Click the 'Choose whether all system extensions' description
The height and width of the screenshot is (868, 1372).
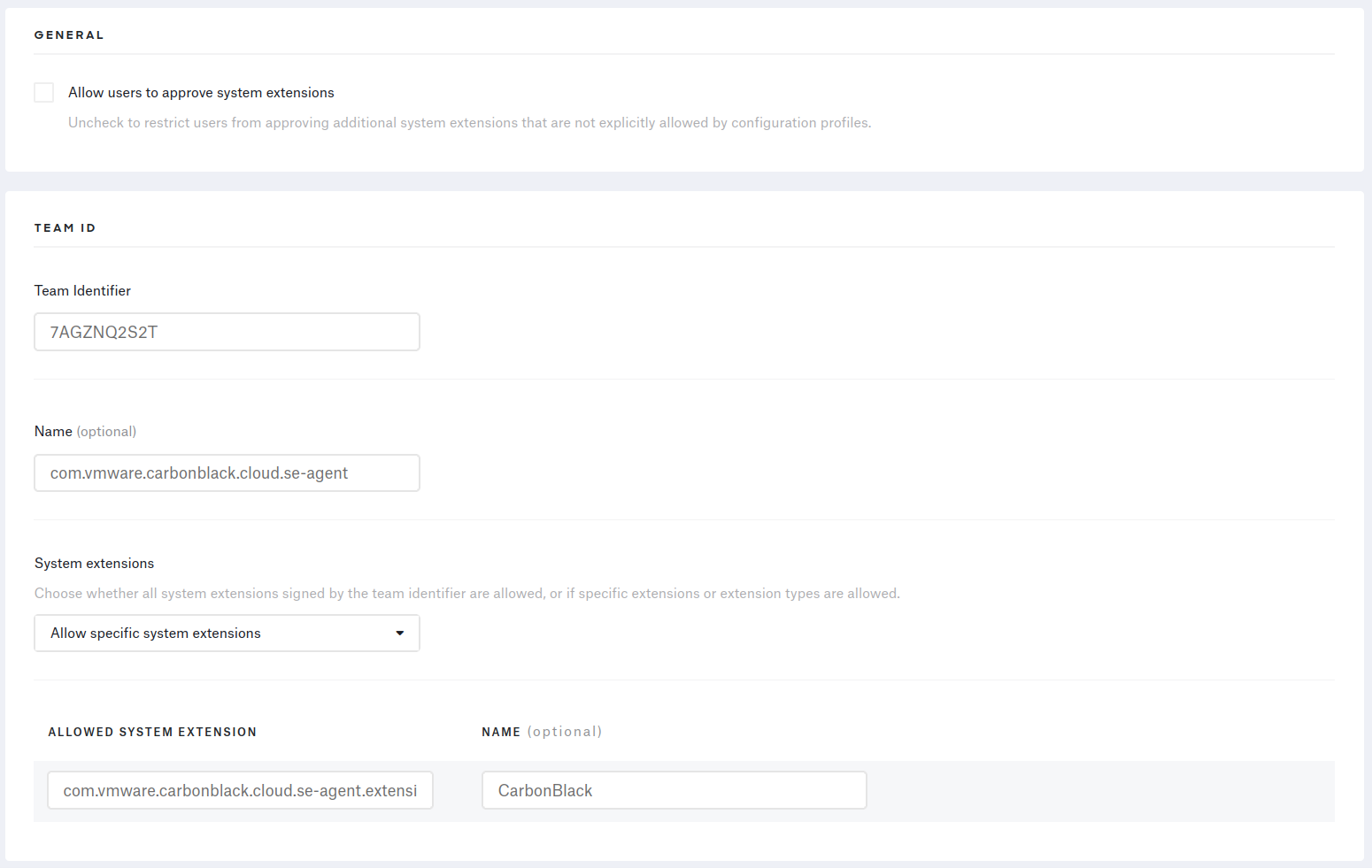pyautogui.click(x=466, y=594)
